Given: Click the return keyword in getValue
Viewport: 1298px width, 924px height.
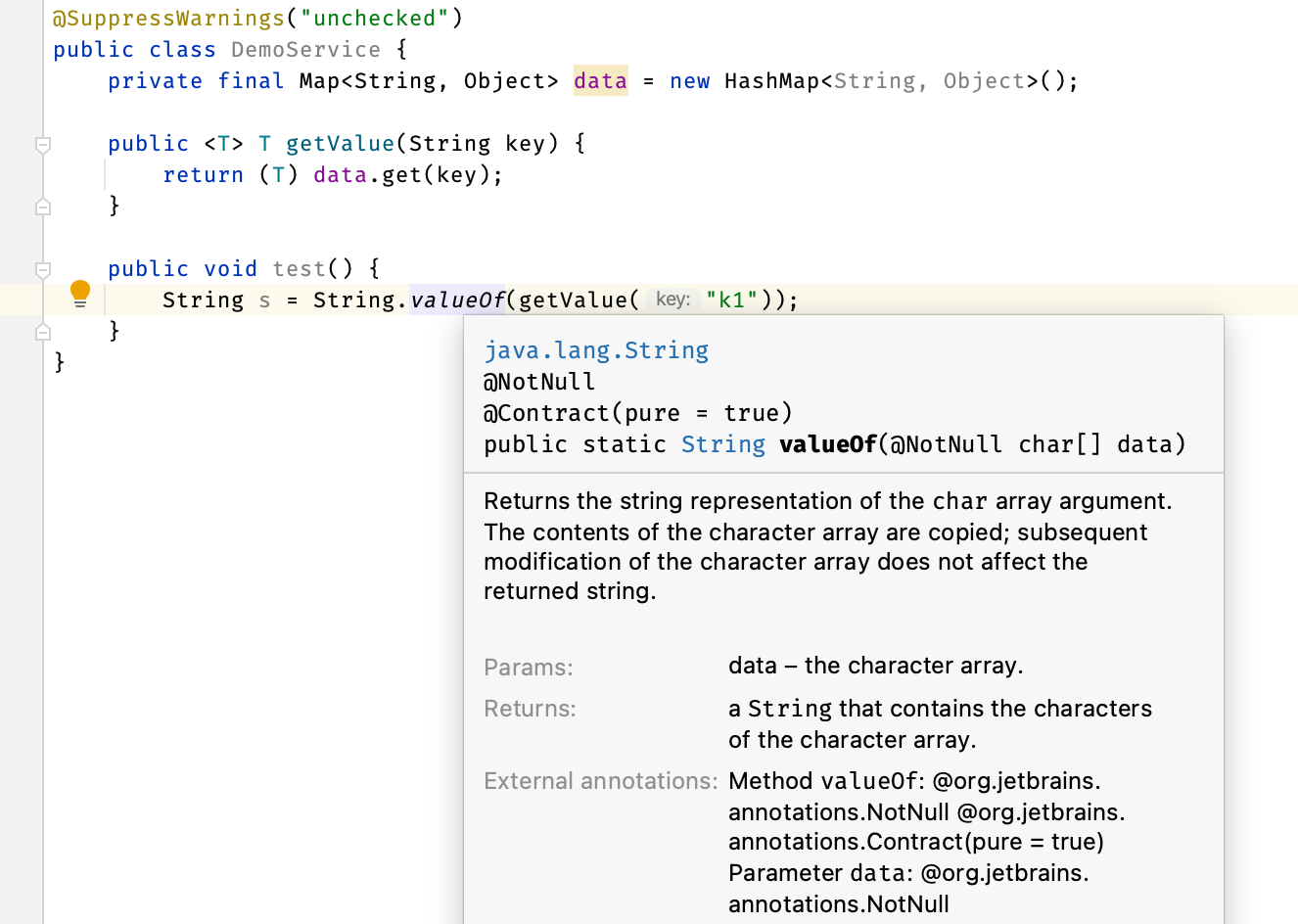Looking at the screenshot, I should coord(203,174).
